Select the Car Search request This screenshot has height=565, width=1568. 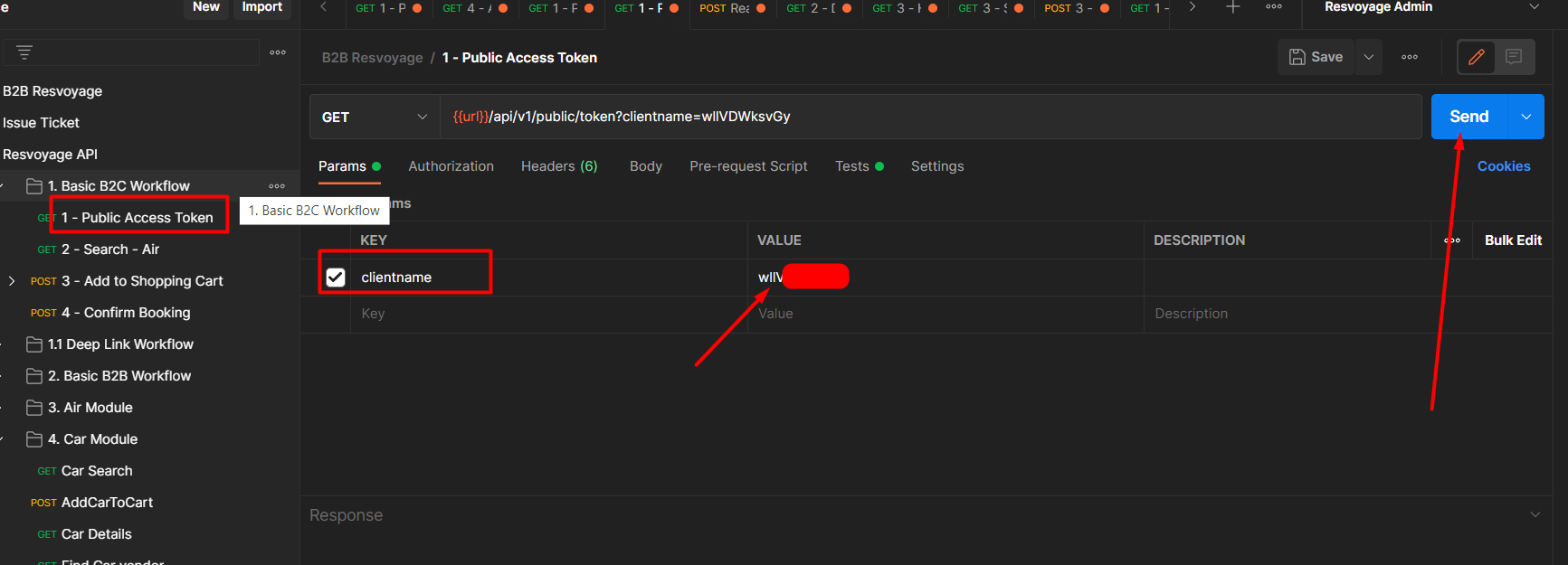click(97, 471)
